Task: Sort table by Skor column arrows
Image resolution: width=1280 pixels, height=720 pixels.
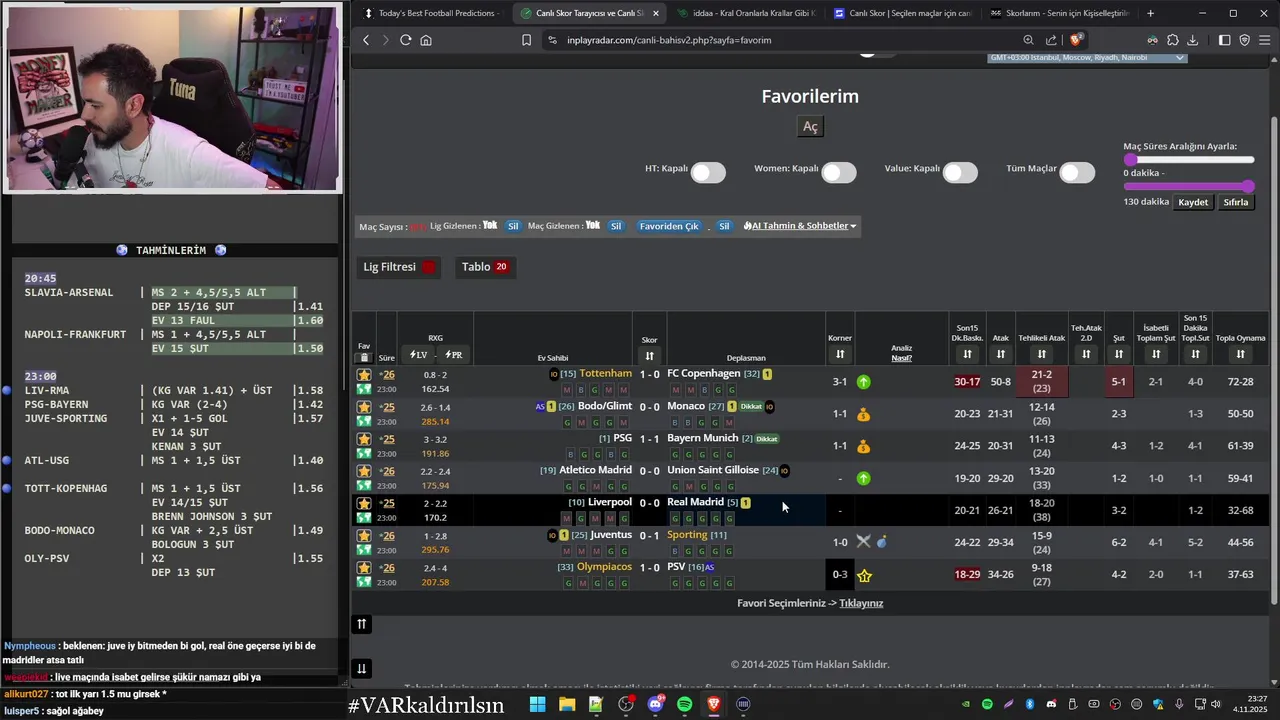Action: 649,356
